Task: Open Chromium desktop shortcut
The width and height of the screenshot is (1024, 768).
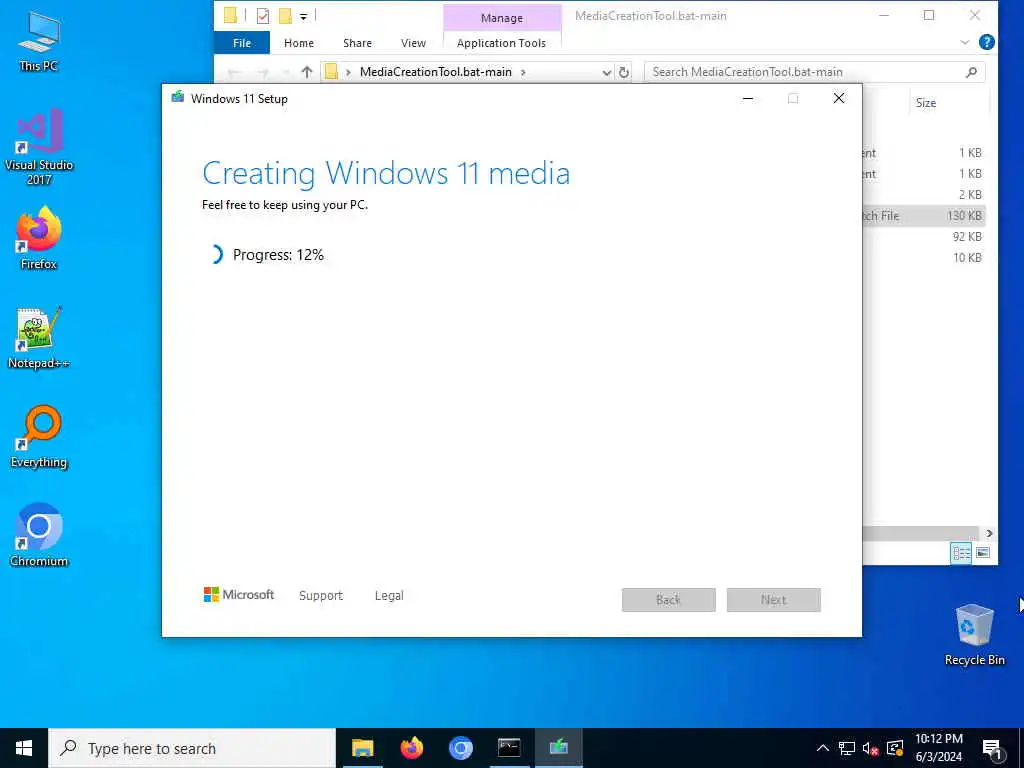Action: (39, 535)
